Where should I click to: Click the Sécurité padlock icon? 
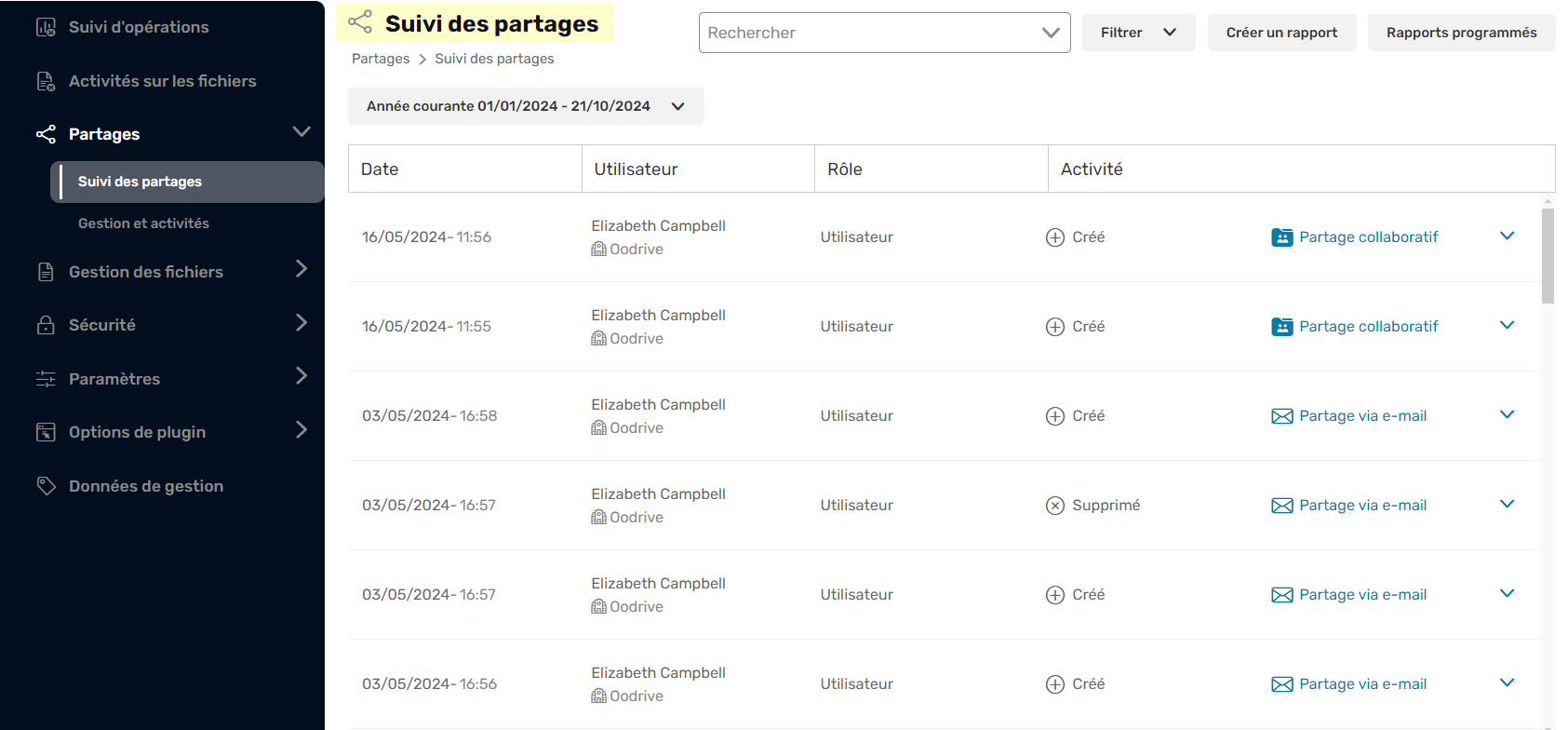point(46,325)
